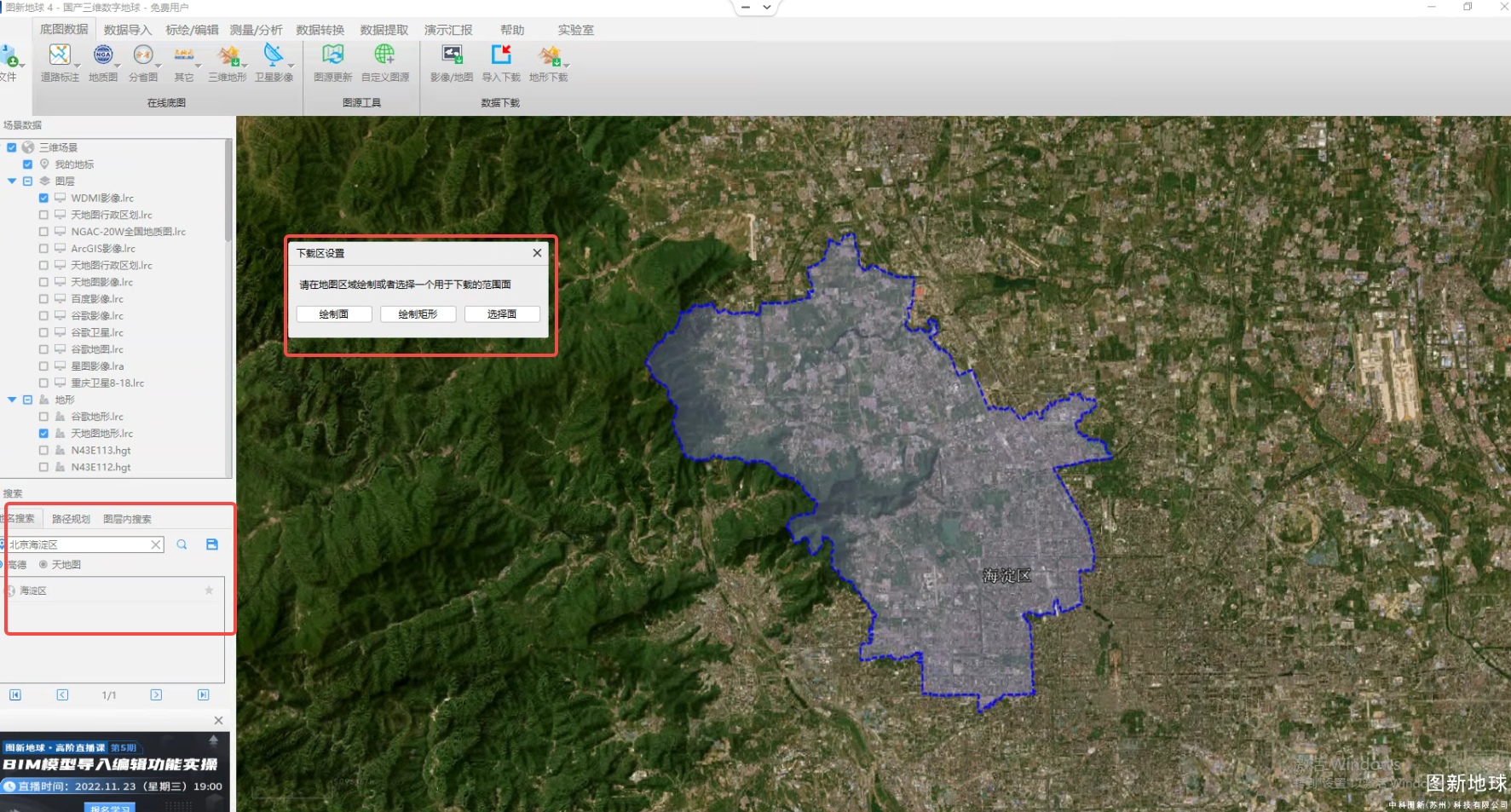Open the 其它 basemap sources icon
This screenshot has width=1511, height=812.
click(184, 56)
